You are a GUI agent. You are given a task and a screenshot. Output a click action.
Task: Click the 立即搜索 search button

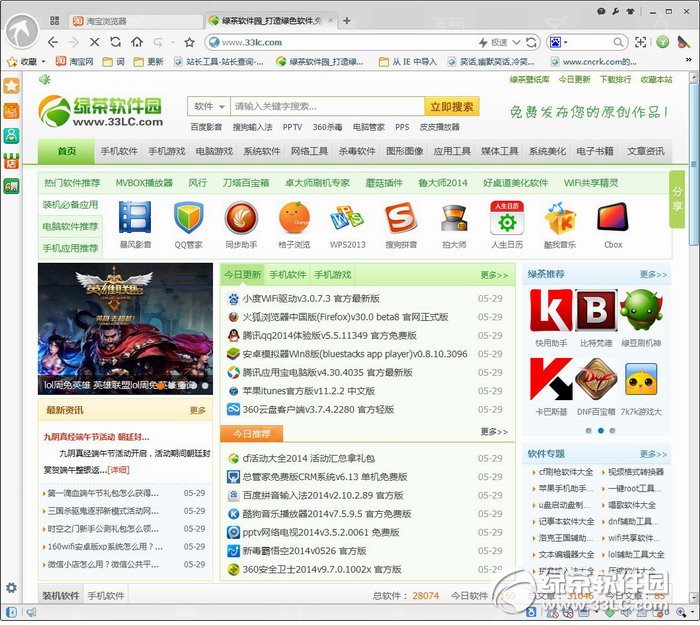tap(451, 106)
